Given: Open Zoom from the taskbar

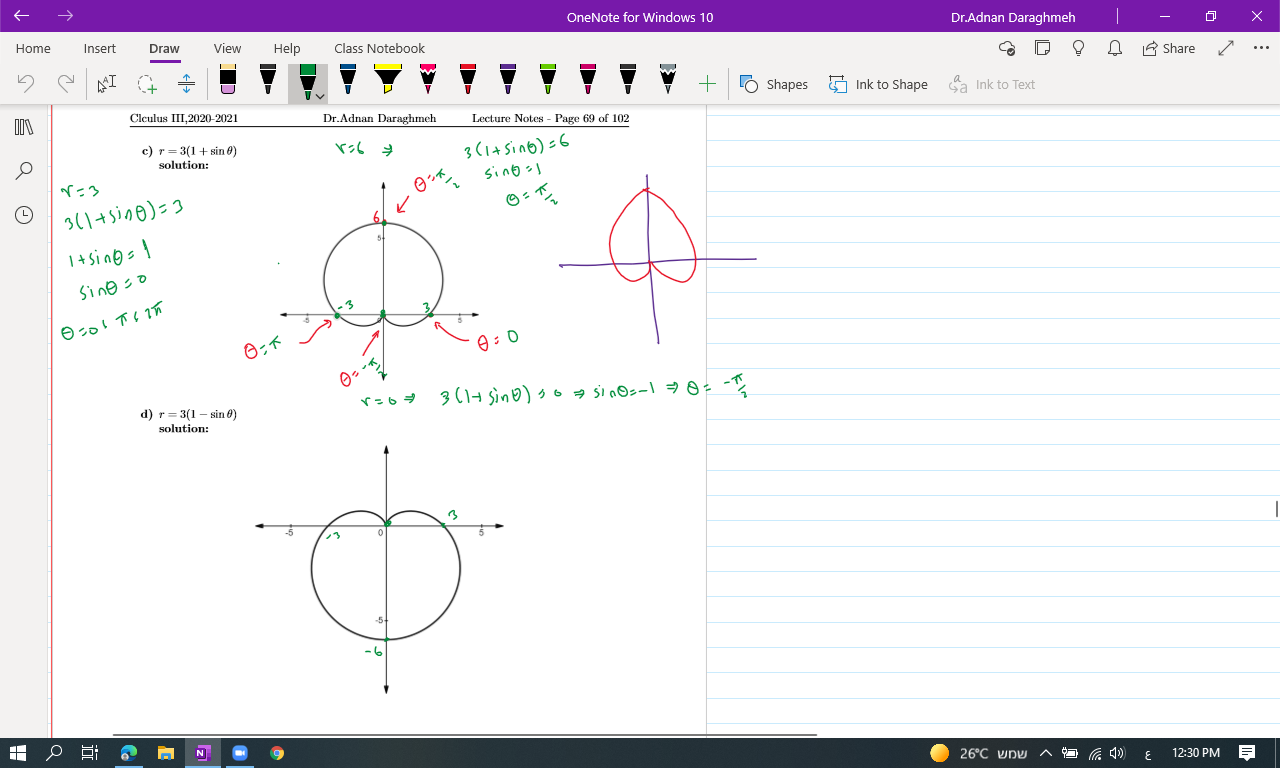Looking at the screenshot, I should click(x=239, y=753).
